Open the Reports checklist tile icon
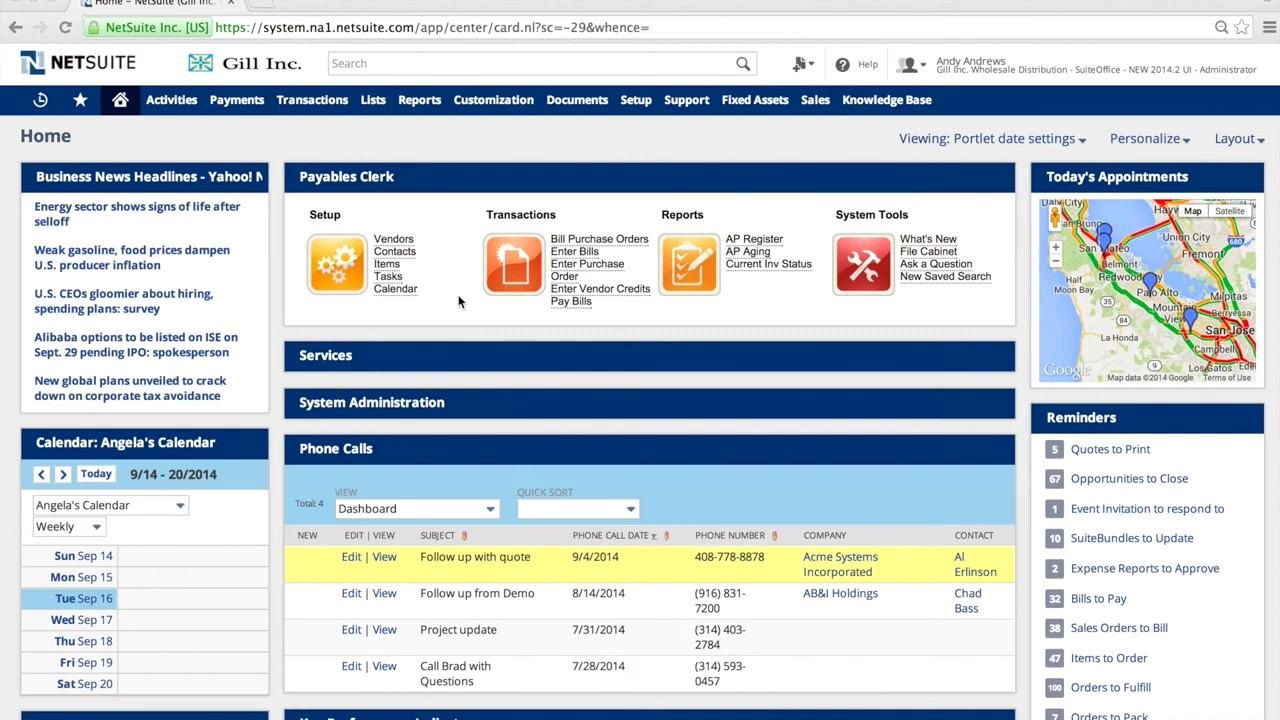 [x=689, y=264]
